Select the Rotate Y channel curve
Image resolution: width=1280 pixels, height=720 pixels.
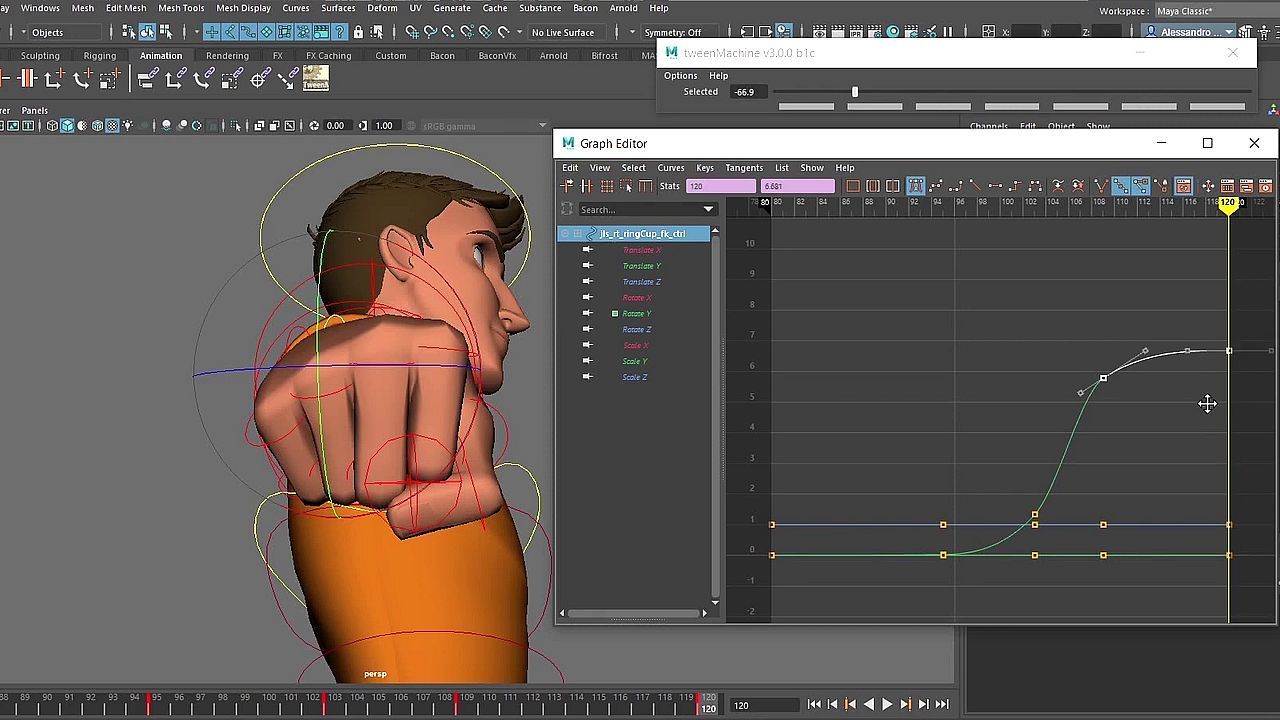coord(637,314)
